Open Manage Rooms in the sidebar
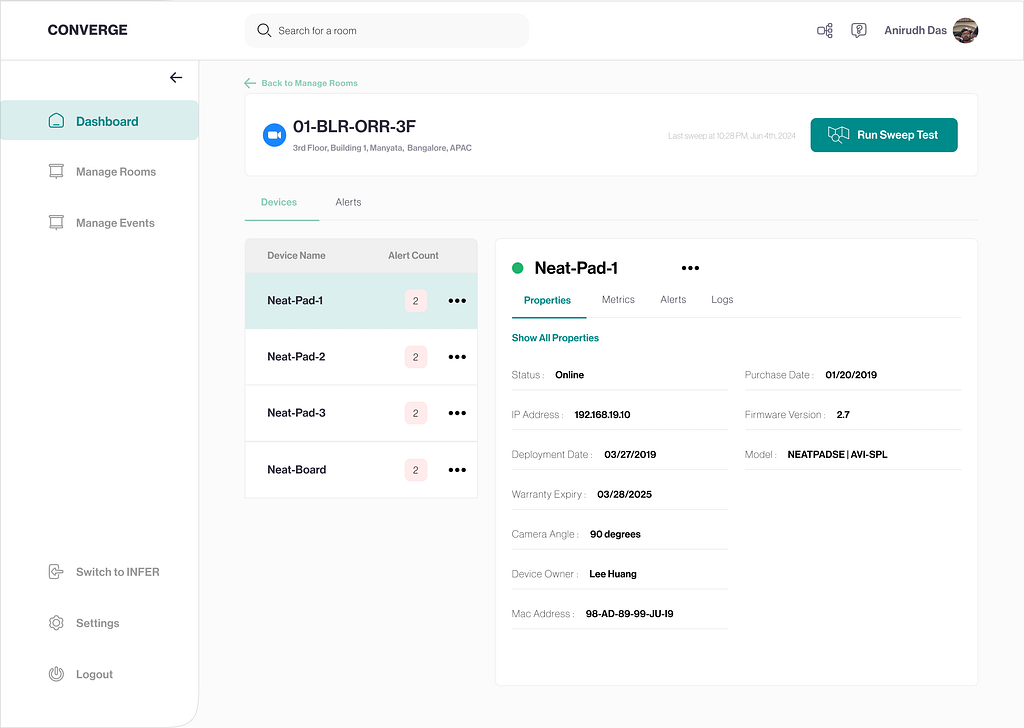This screenshot has width=1024, height=728. (116, 172)
